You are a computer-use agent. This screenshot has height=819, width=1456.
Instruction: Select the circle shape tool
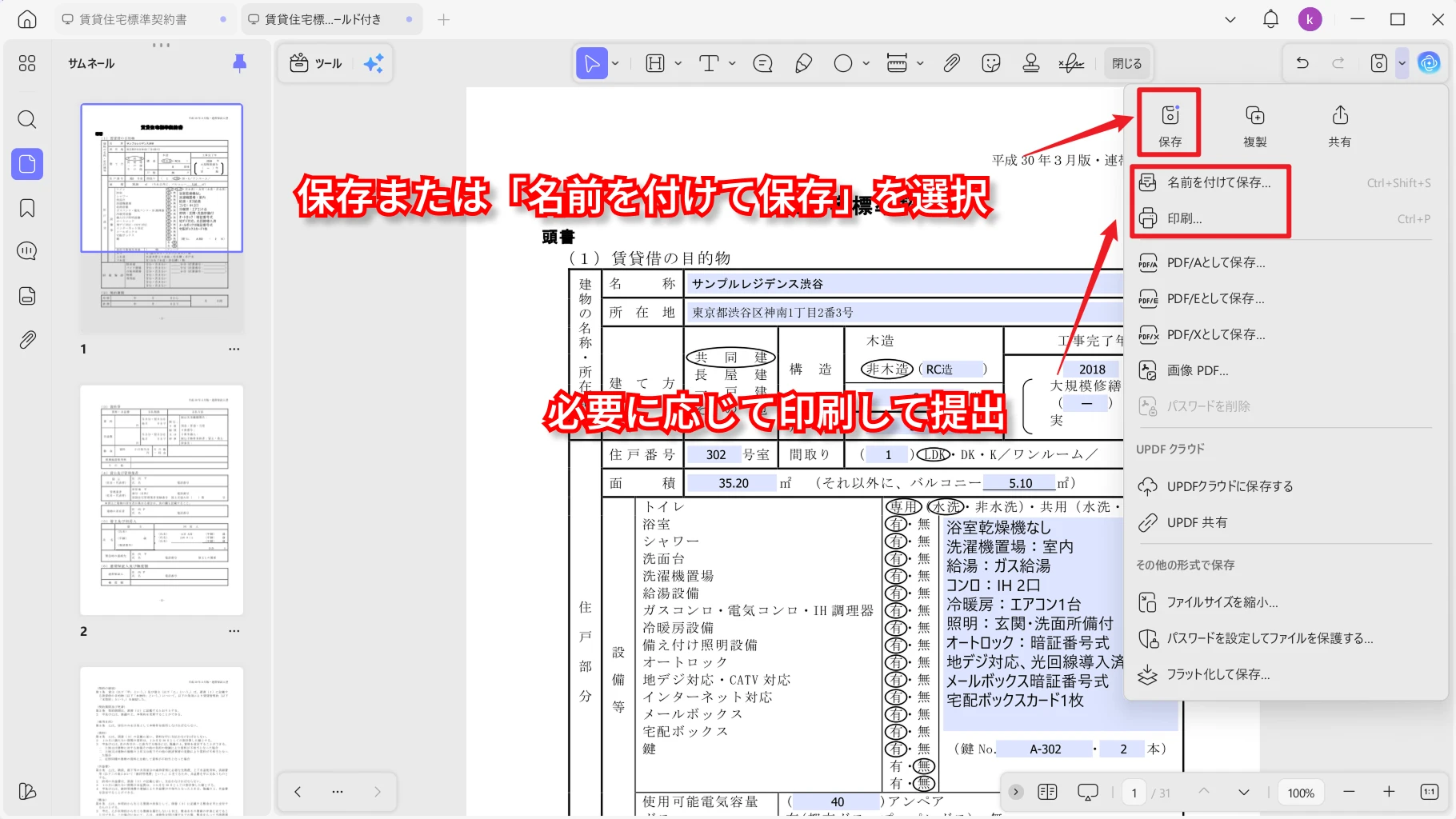click(x=843, y=63)
